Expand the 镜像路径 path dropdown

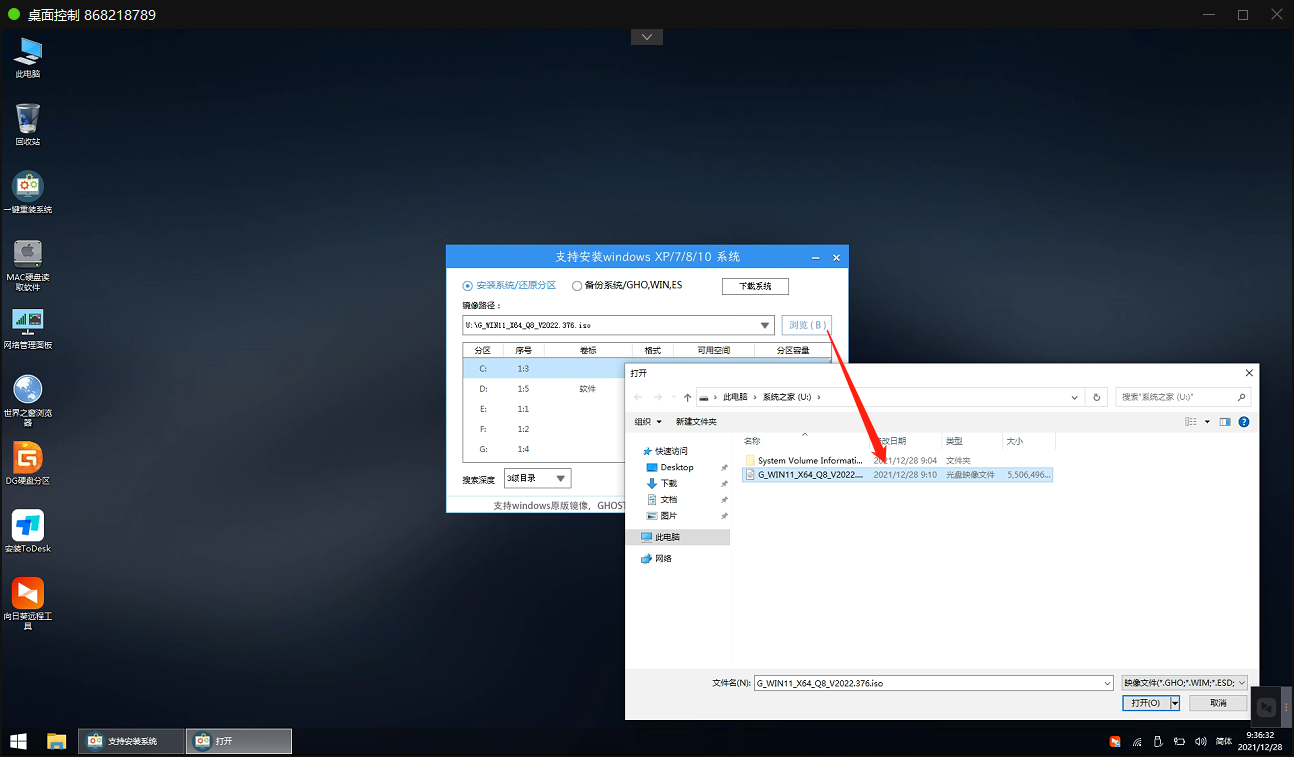click(x=765, y=324)
